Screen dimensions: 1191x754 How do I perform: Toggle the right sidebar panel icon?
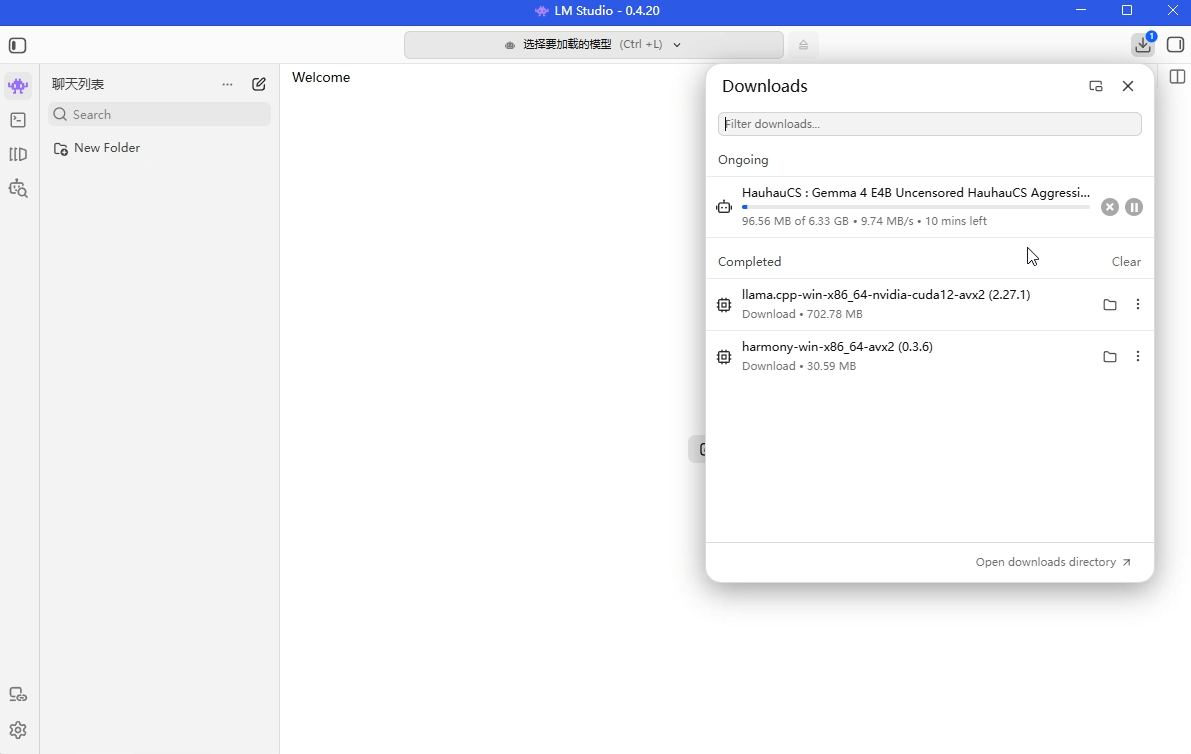click(1175, 45)
